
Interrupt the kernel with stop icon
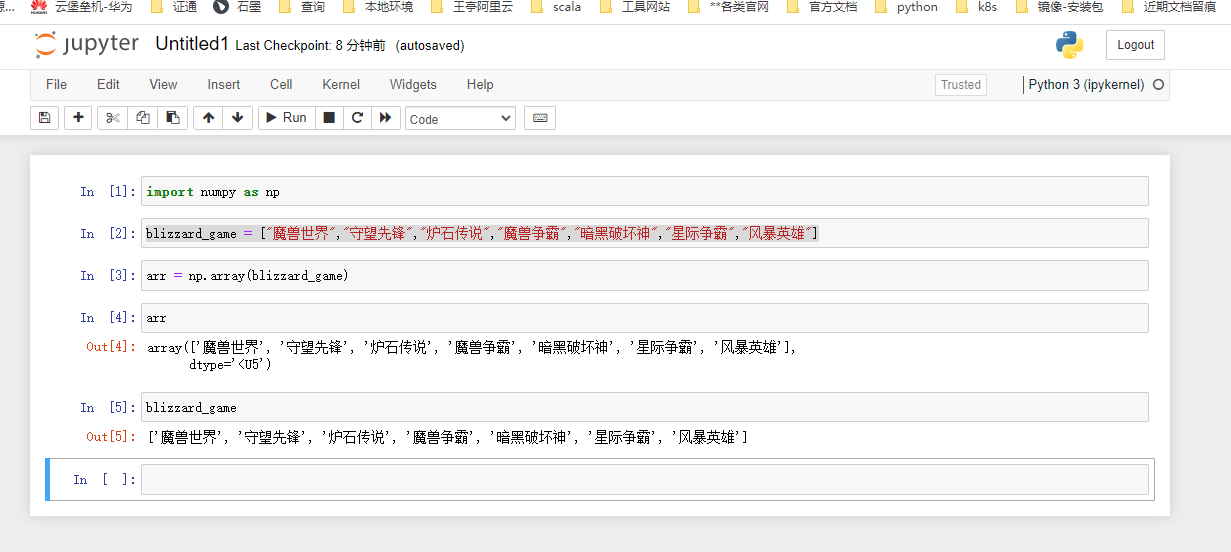pyautogui.click(x=329, y=118)
